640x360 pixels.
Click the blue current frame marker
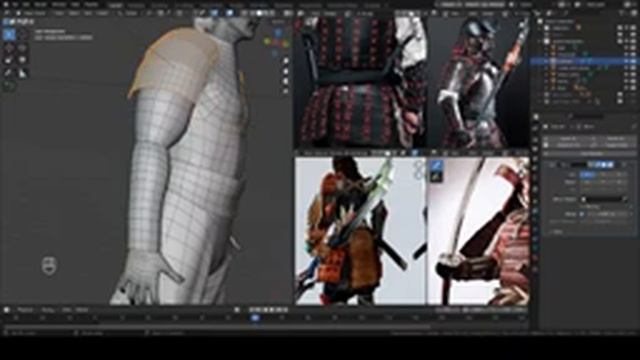(x=255, y=318)
